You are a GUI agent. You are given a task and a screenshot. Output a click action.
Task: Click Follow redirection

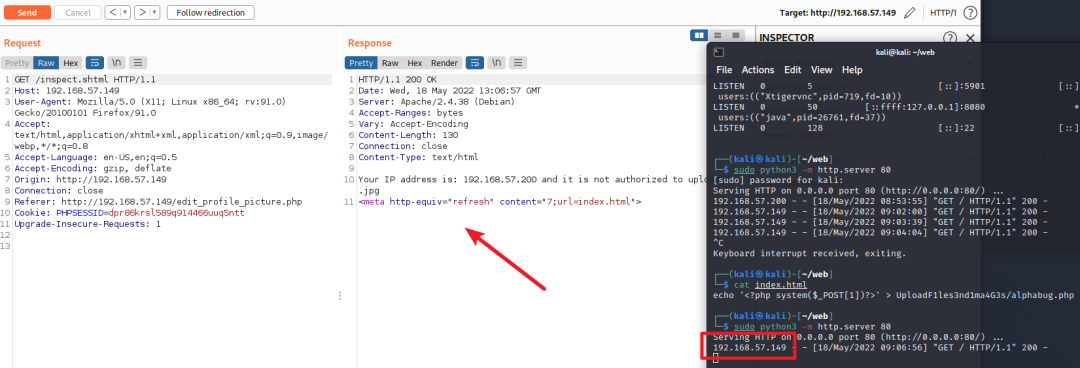210,12
